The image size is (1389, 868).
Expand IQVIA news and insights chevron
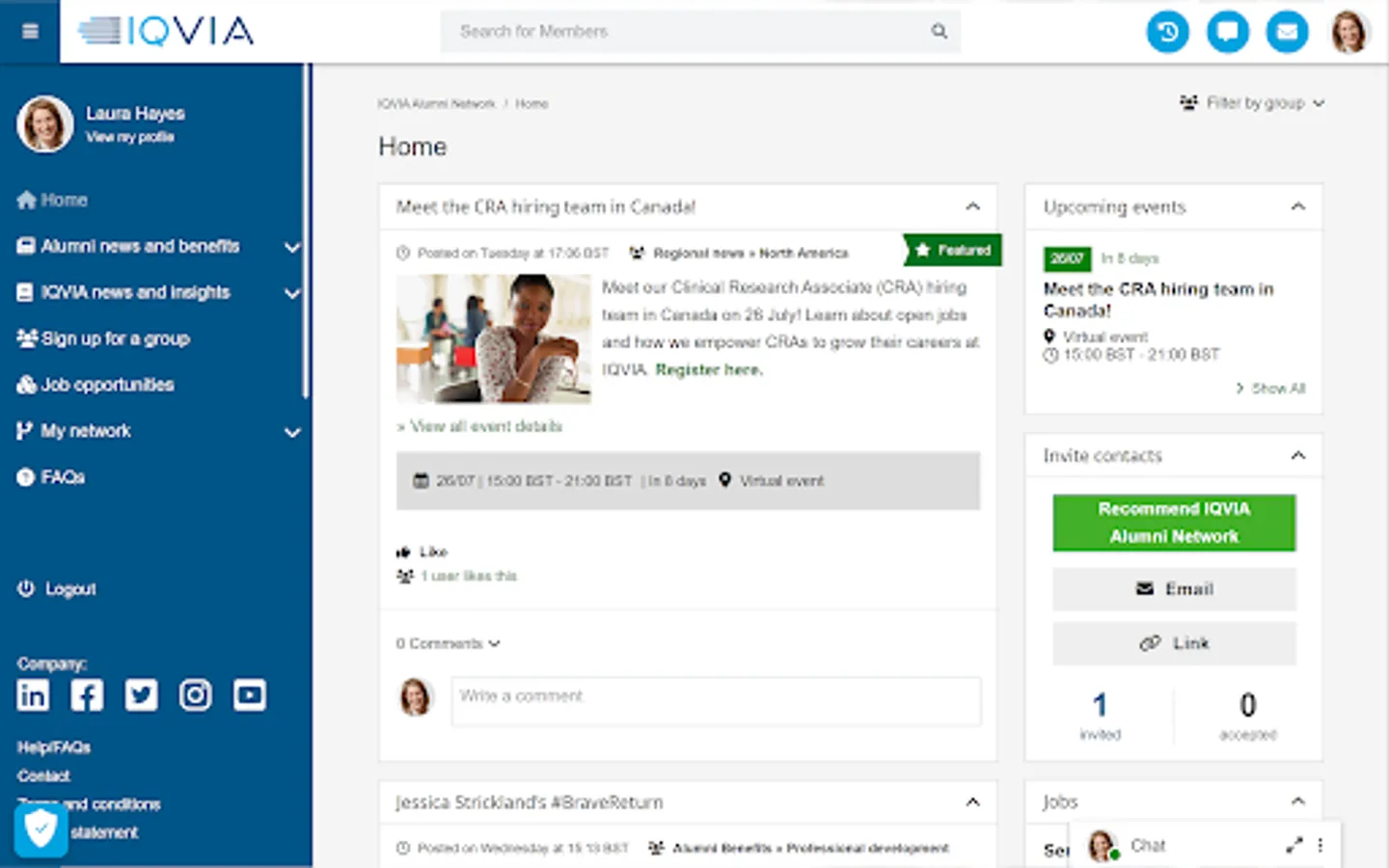tap(292, 293)
